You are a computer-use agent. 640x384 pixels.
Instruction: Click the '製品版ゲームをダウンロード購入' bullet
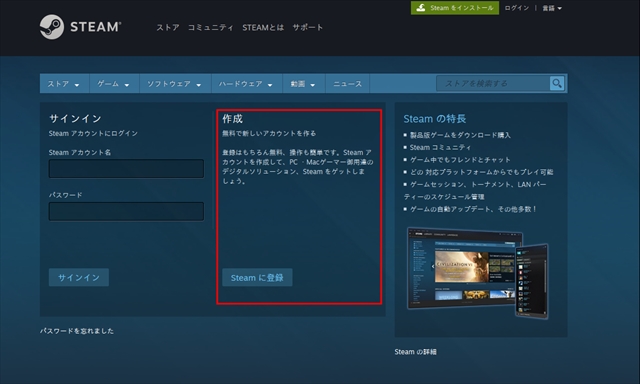[x=460, y=135]
